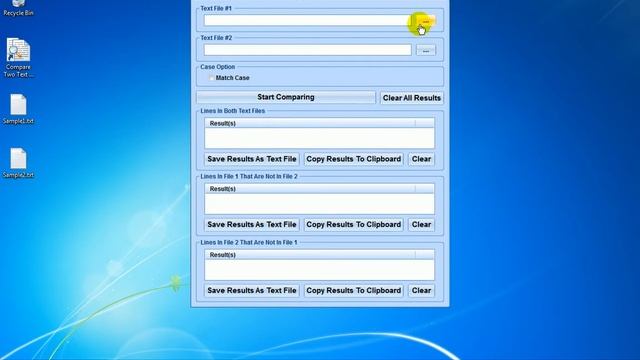Click Result(s) header in Lines In Both Text Files
This screenshot has height=360, width=640.
pos(309,123)
